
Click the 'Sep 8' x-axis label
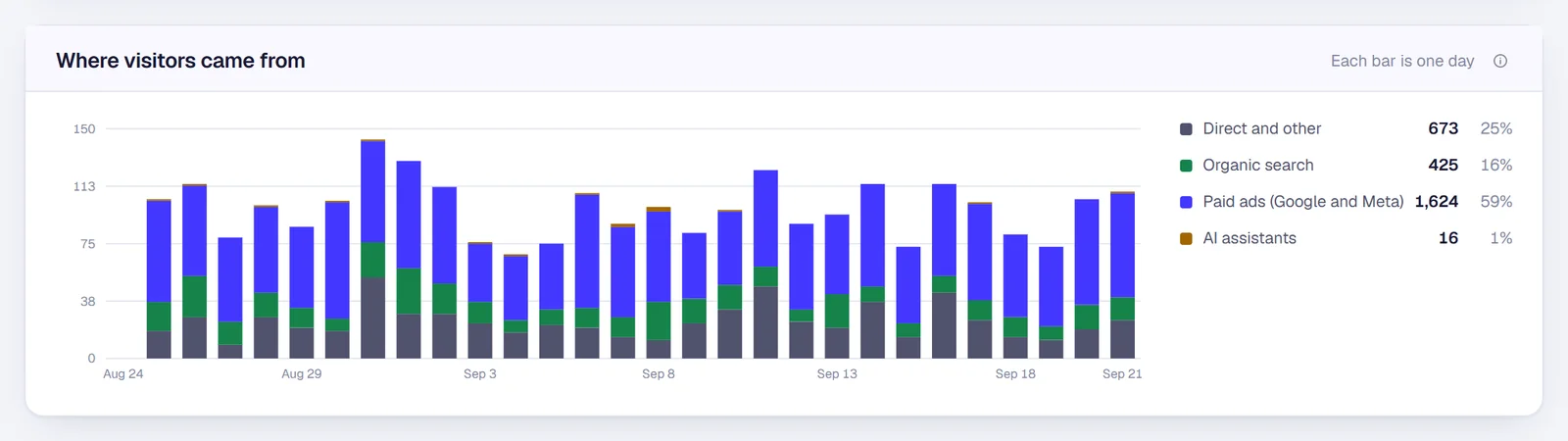coord(659,373)
